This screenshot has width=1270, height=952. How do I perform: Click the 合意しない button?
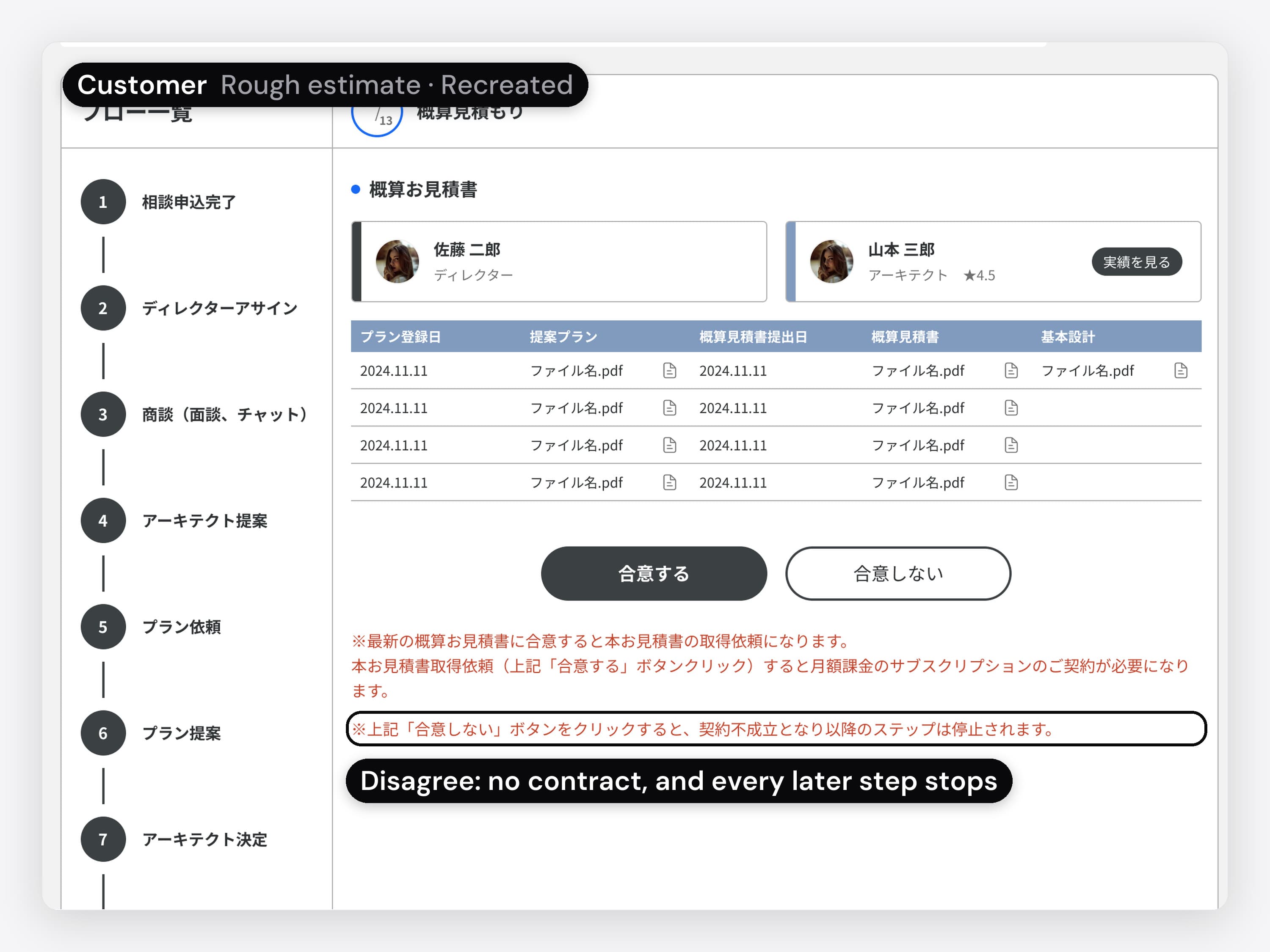point(898,573)
